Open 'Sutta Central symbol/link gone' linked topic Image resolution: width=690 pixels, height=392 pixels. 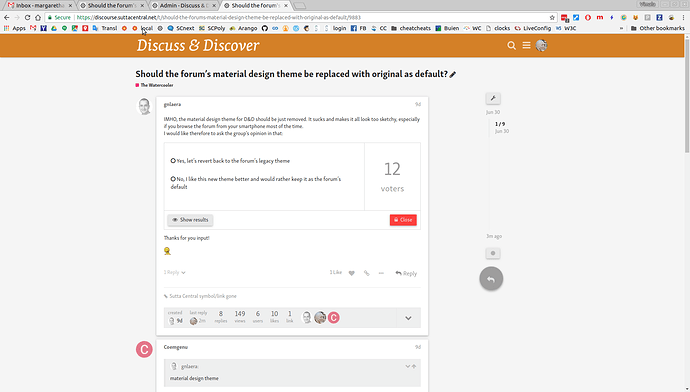[203, 296]
